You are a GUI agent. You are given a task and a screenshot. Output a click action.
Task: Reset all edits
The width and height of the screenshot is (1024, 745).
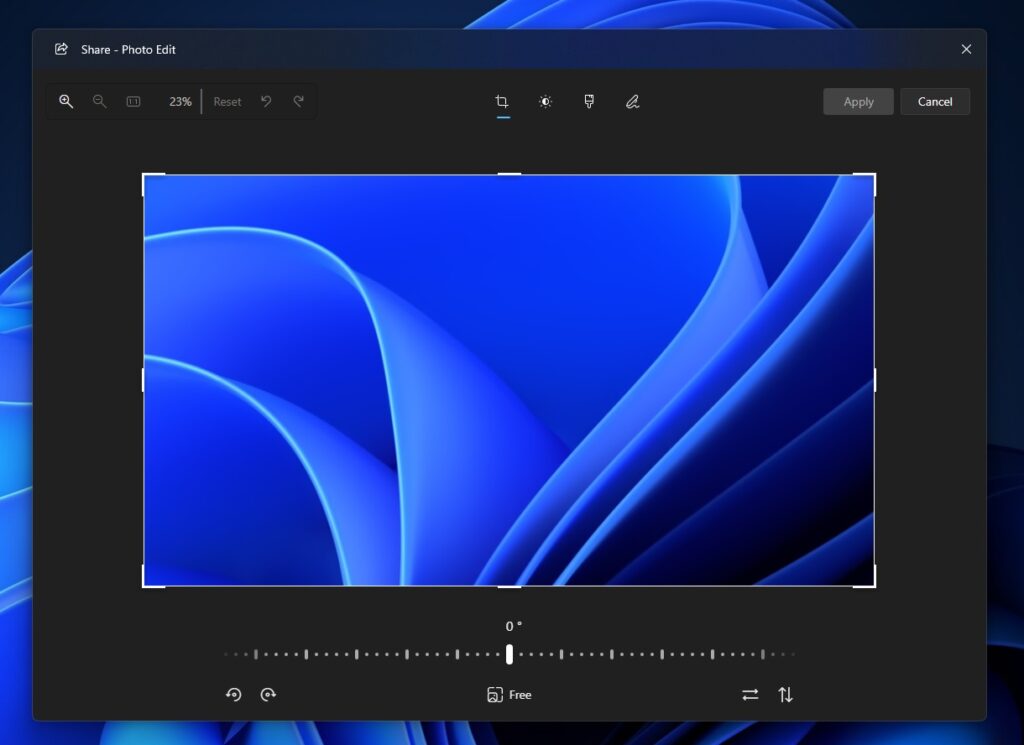227,101
